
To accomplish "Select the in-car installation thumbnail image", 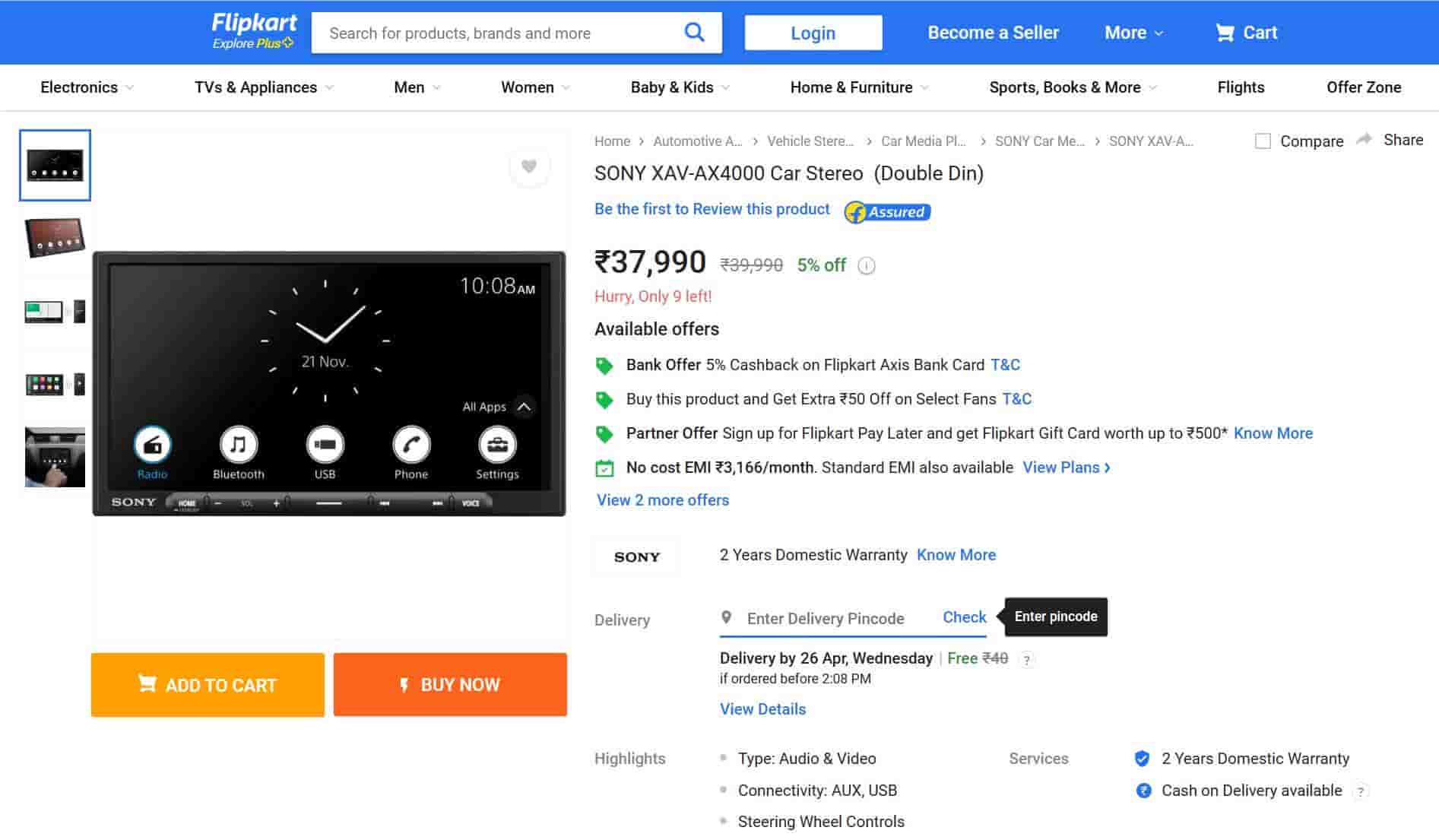I will click(55, 457).
